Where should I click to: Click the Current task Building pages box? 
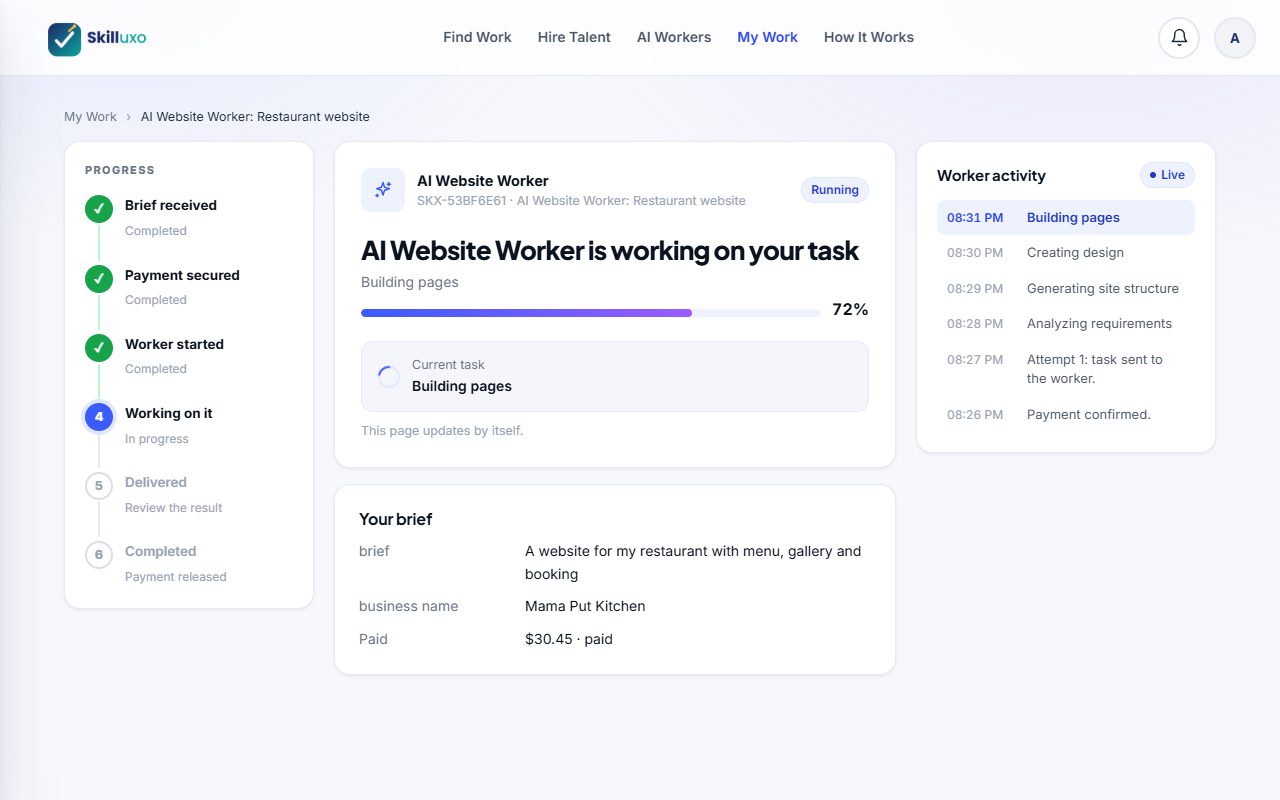[615, 376]
